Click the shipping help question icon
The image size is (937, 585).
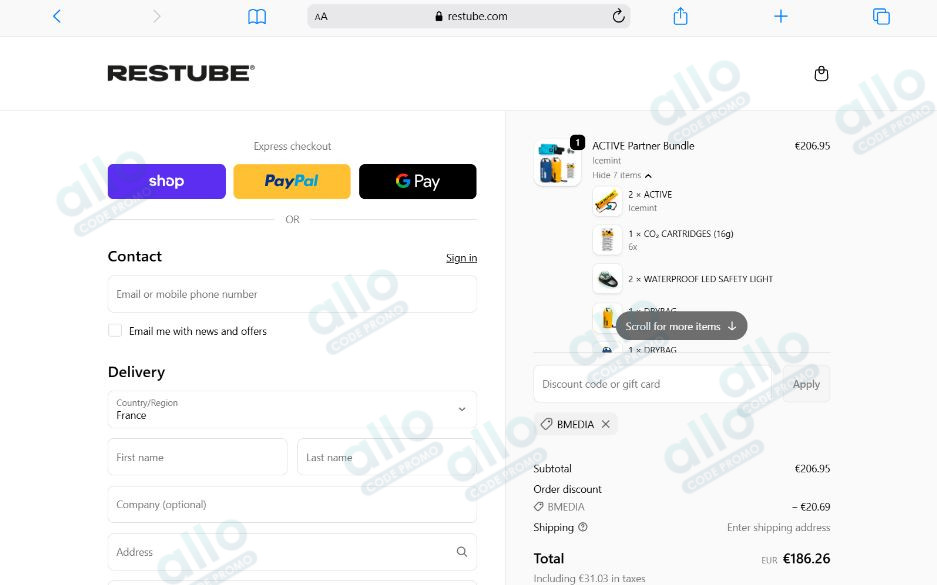click(x=583, y=527)
